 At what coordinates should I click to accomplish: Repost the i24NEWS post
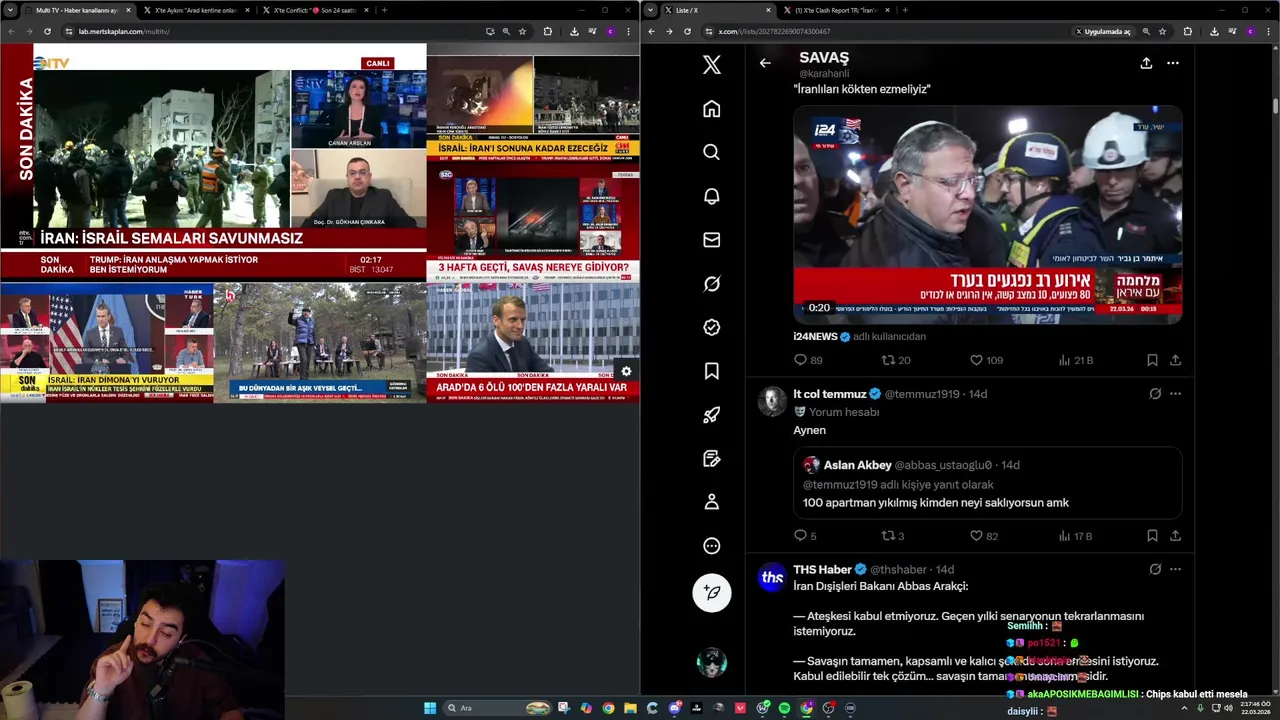click(x=896, y=360)
